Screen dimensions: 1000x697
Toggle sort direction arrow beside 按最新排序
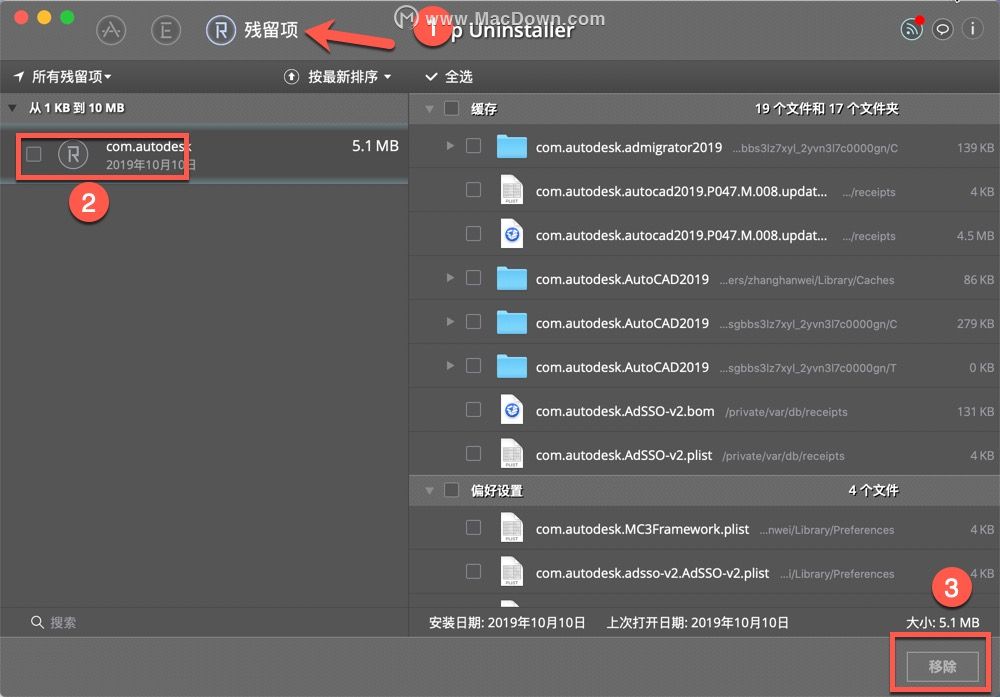291,77
